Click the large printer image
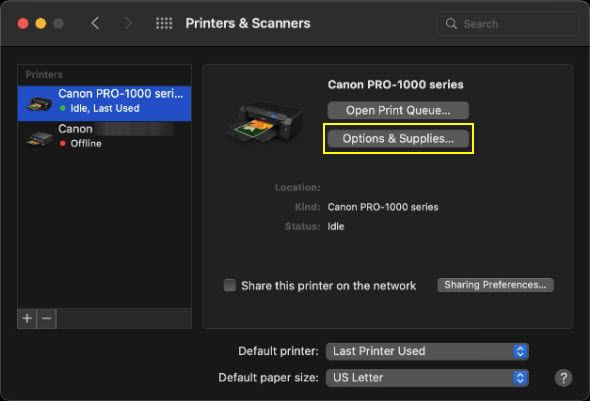 click(264, 123)
